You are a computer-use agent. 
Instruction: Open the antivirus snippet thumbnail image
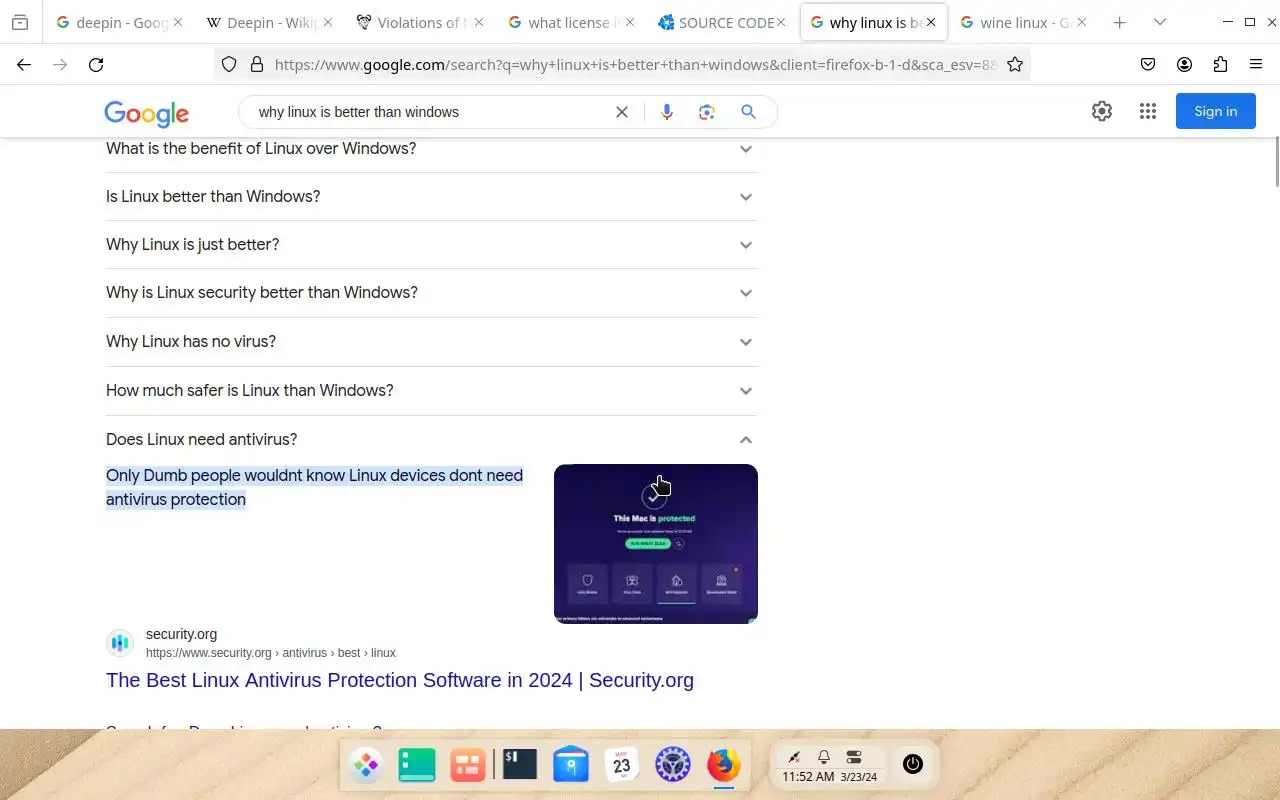(x=656, y=544)
